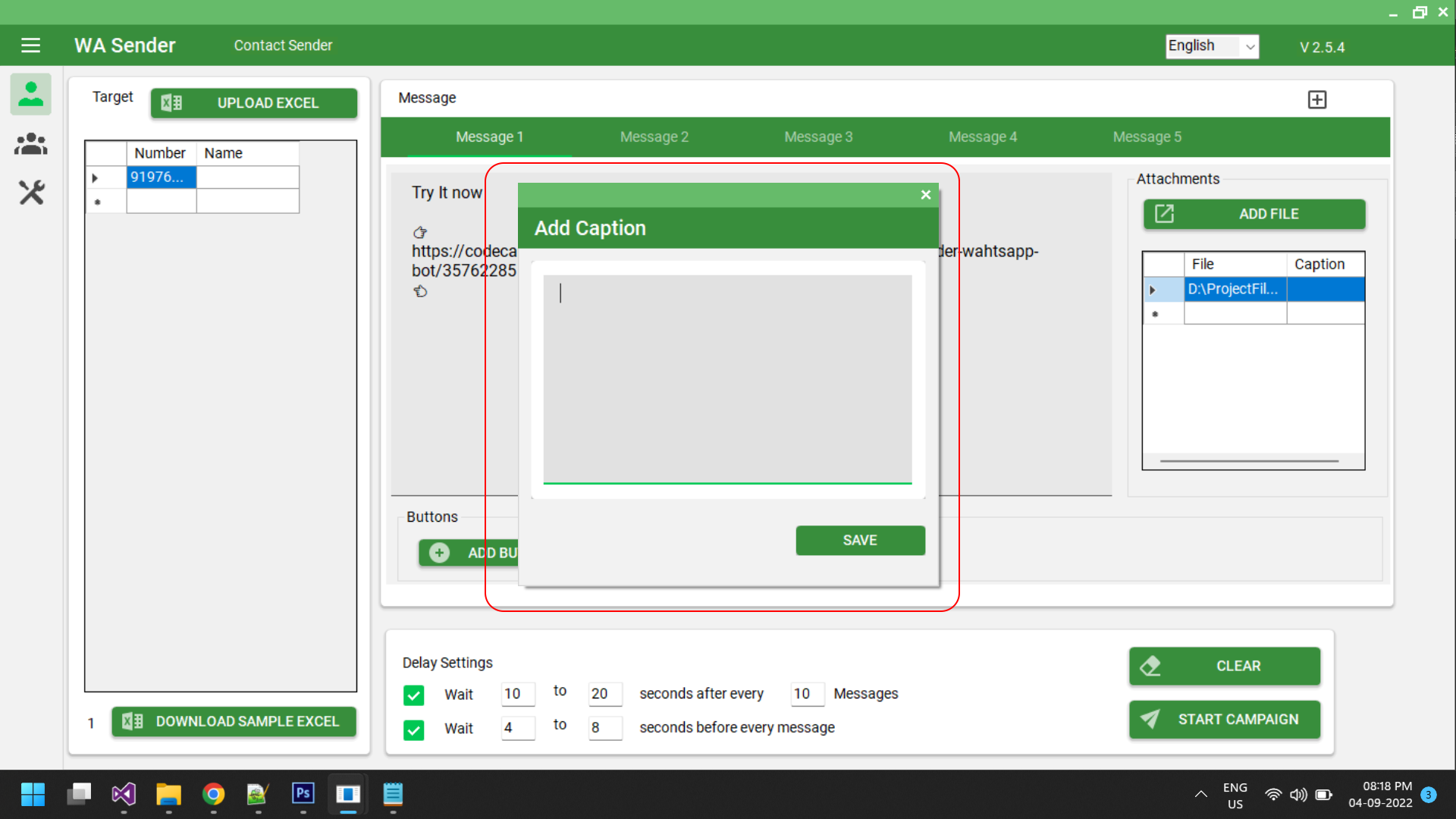
Task: Click the attachments list horizontal scrollbar
Action: point(1249,461)
